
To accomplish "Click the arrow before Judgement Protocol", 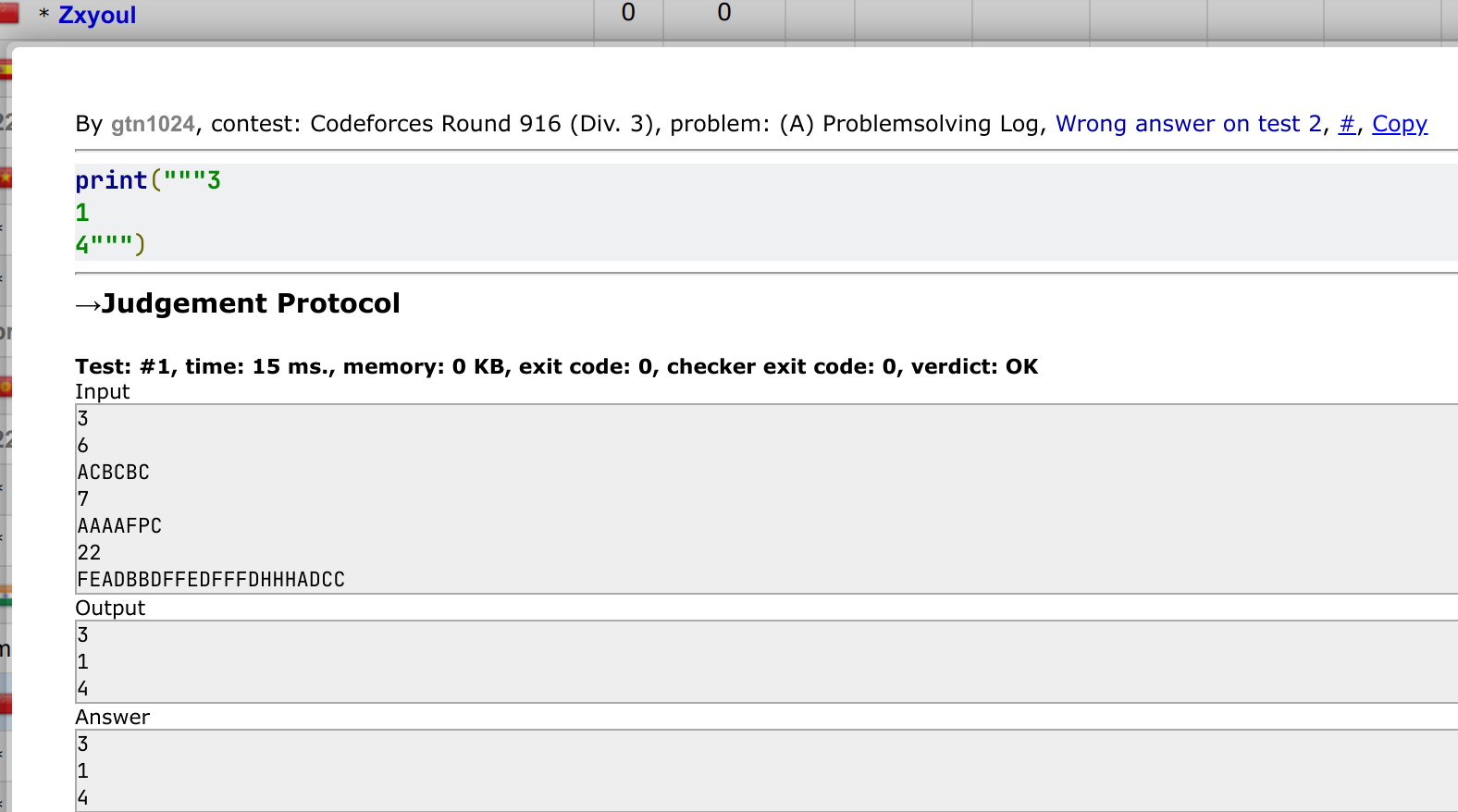I will pyautogui.click(x=88, y=304).
